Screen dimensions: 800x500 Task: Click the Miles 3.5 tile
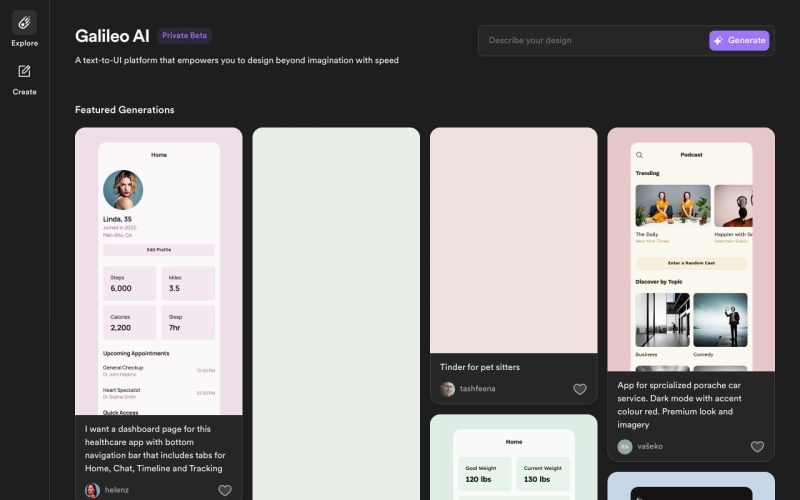point(188,283)
